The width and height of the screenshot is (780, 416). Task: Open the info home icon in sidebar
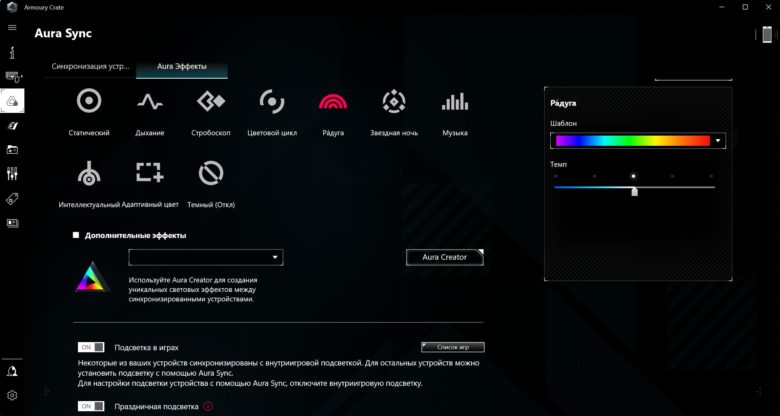pyautogui.click(x=12, y=52)
